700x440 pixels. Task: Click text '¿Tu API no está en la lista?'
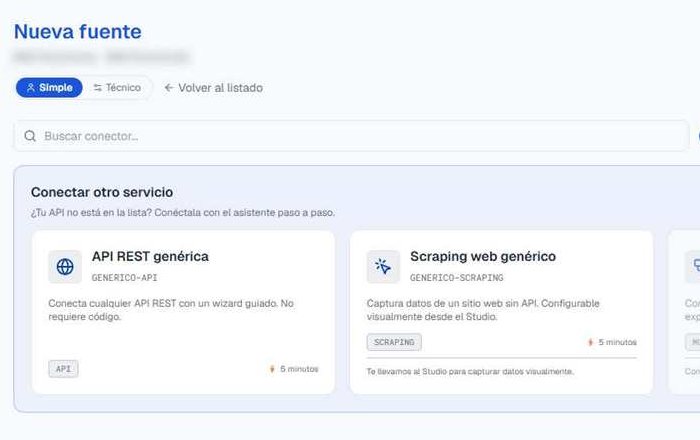(92, 212)
